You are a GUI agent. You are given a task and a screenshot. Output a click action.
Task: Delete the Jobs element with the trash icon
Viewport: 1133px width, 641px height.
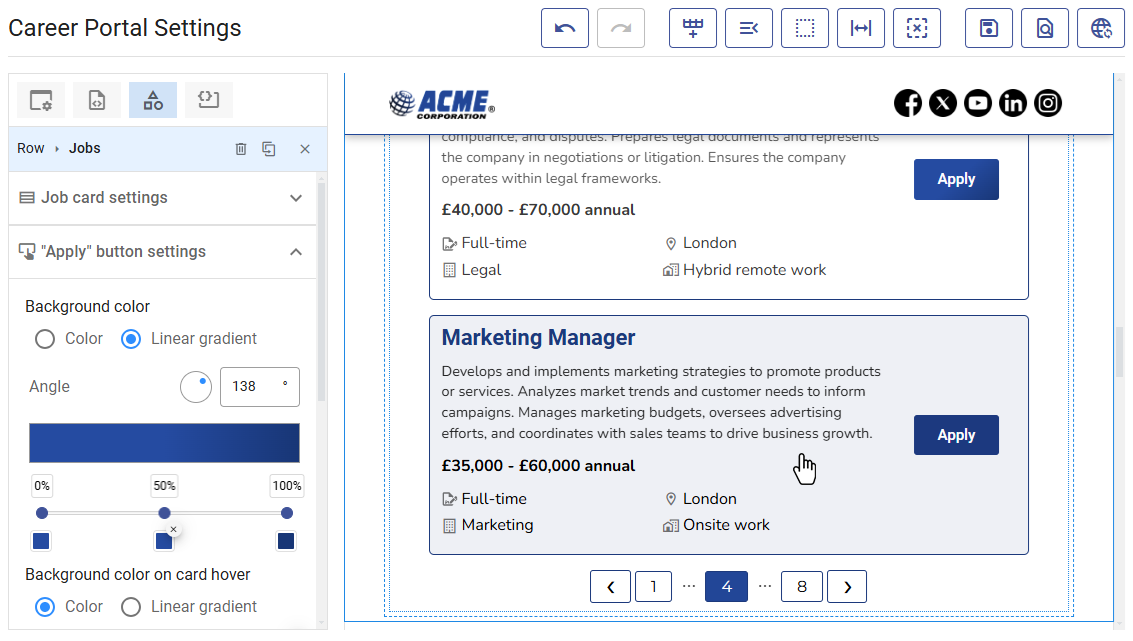click(240, 148)
